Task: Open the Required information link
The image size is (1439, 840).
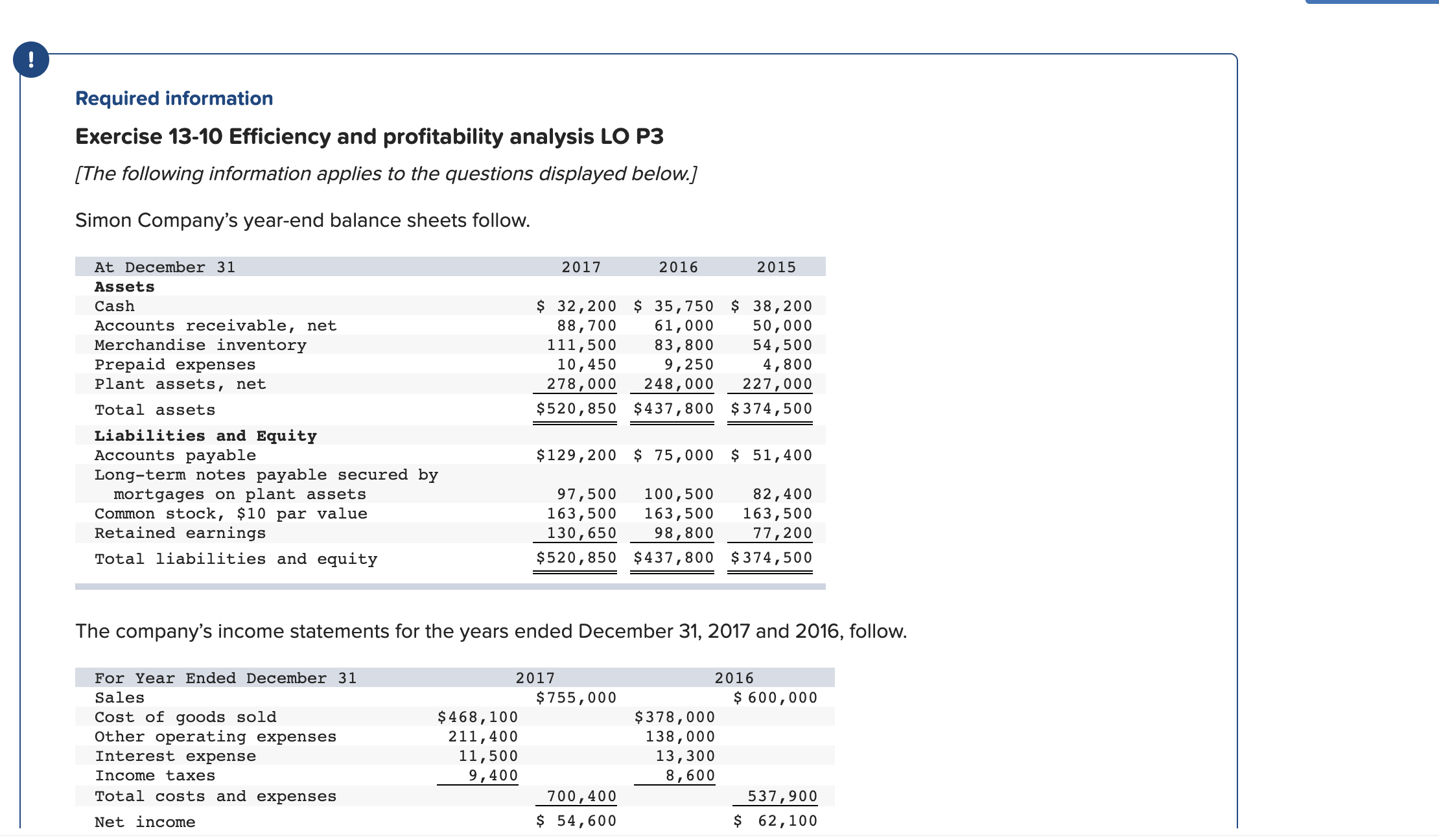Action: [x=173, y=98]
